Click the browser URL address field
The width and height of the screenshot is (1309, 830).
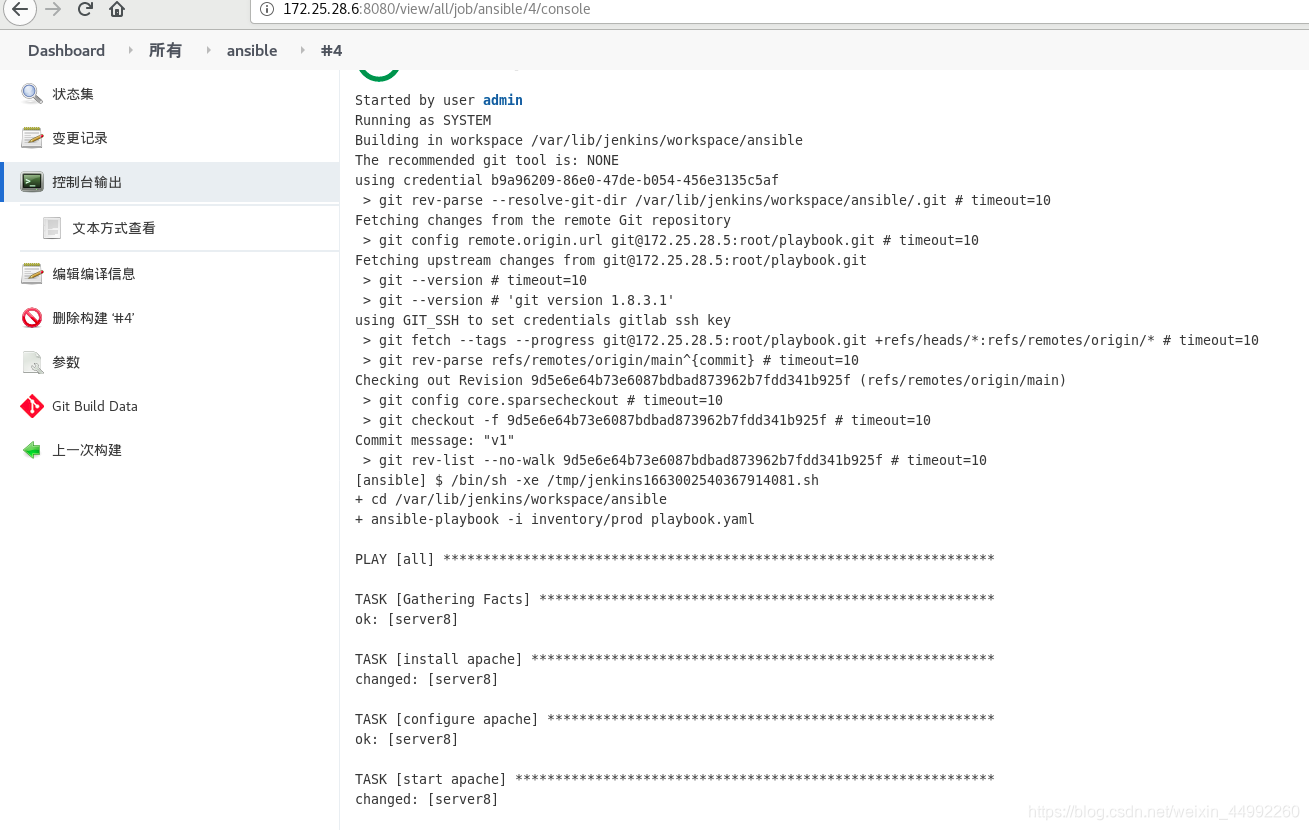780,9
